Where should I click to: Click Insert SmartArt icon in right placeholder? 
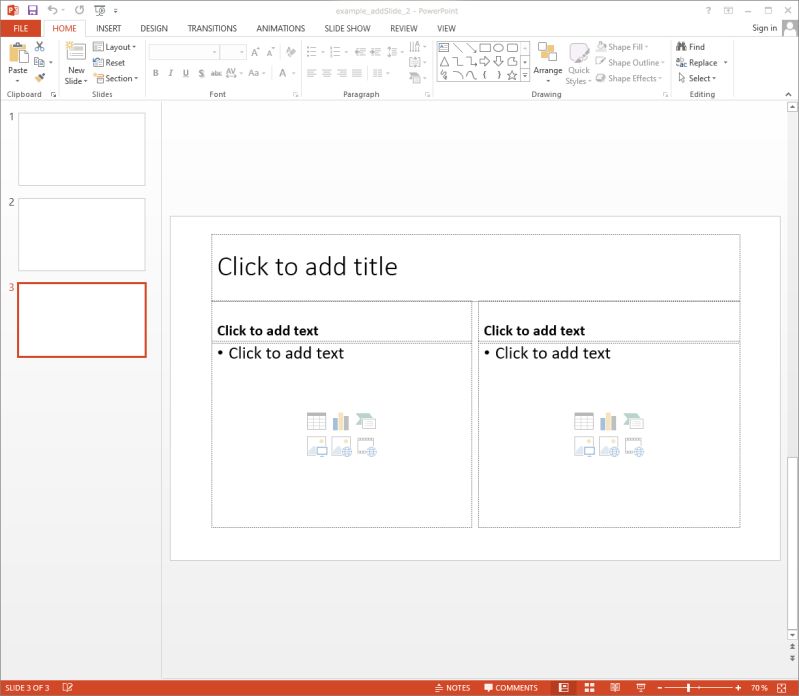pos(633,421)
